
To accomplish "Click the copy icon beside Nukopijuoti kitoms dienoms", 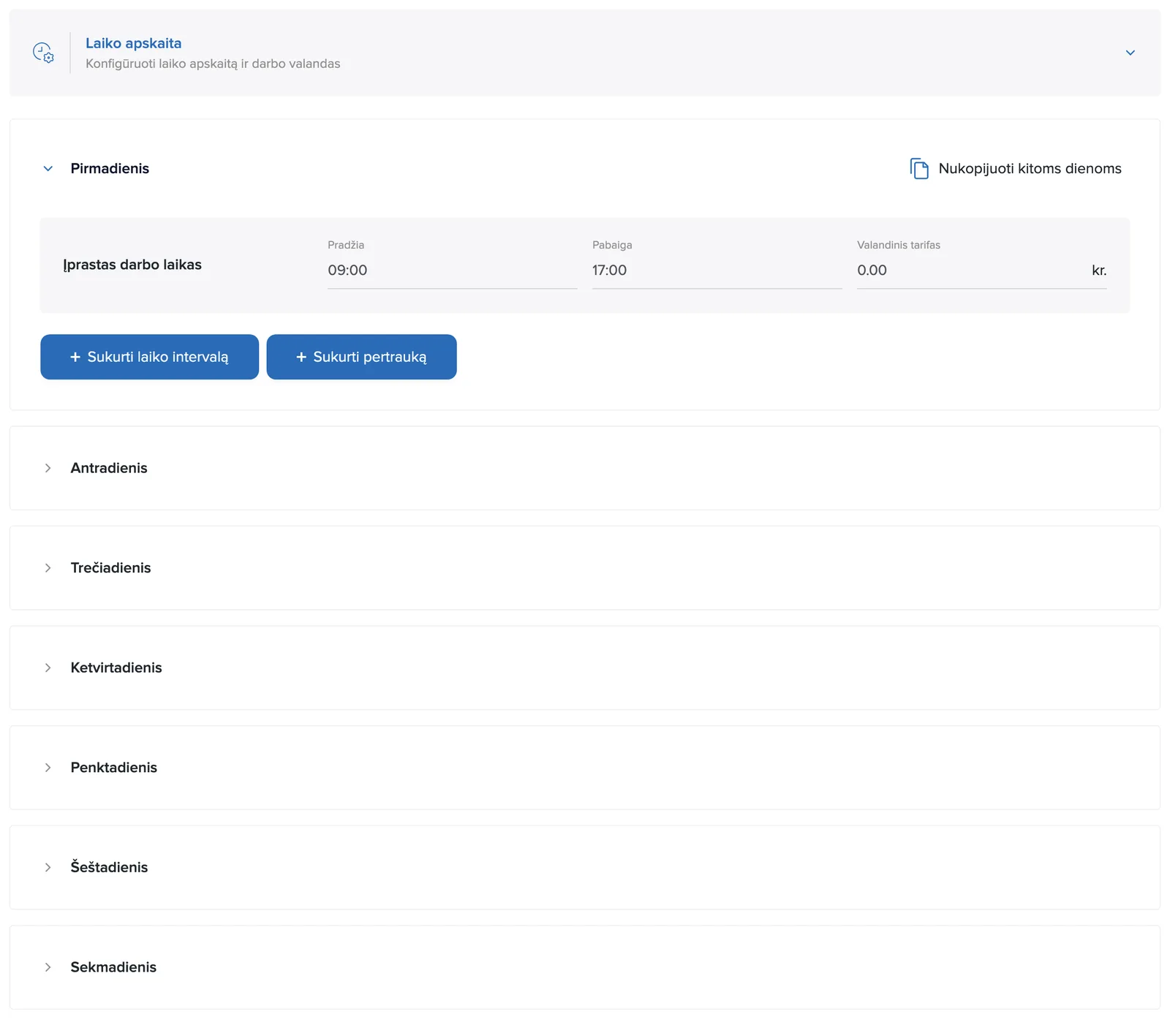I will tap(919, 168).
